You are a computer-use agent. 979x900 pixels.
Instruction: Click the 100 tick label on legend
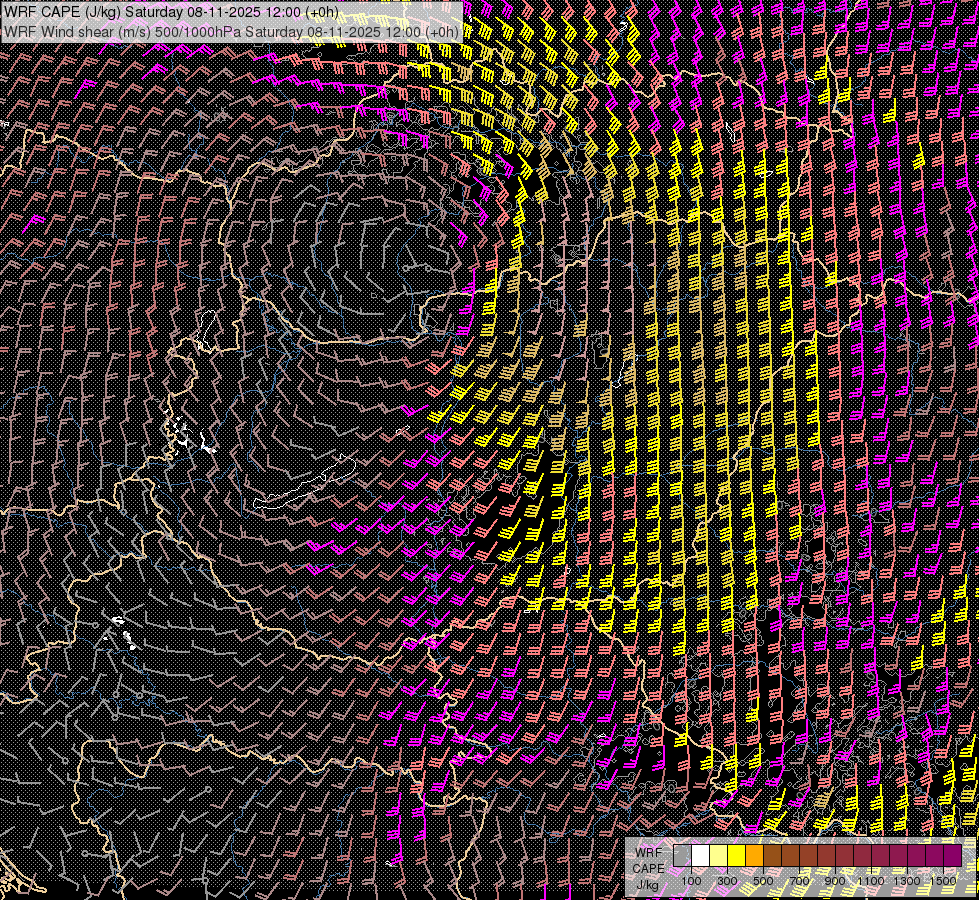(x=691, y=881)
